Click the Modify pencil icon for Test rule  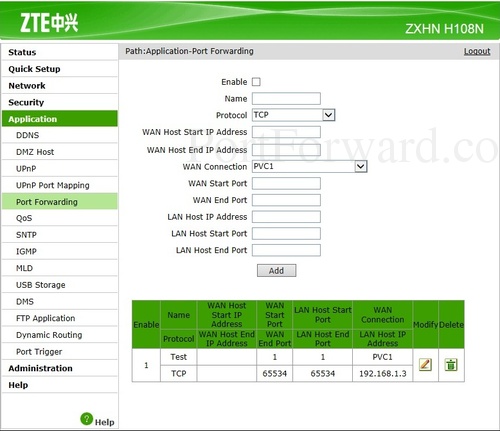[x=425, y=365]
